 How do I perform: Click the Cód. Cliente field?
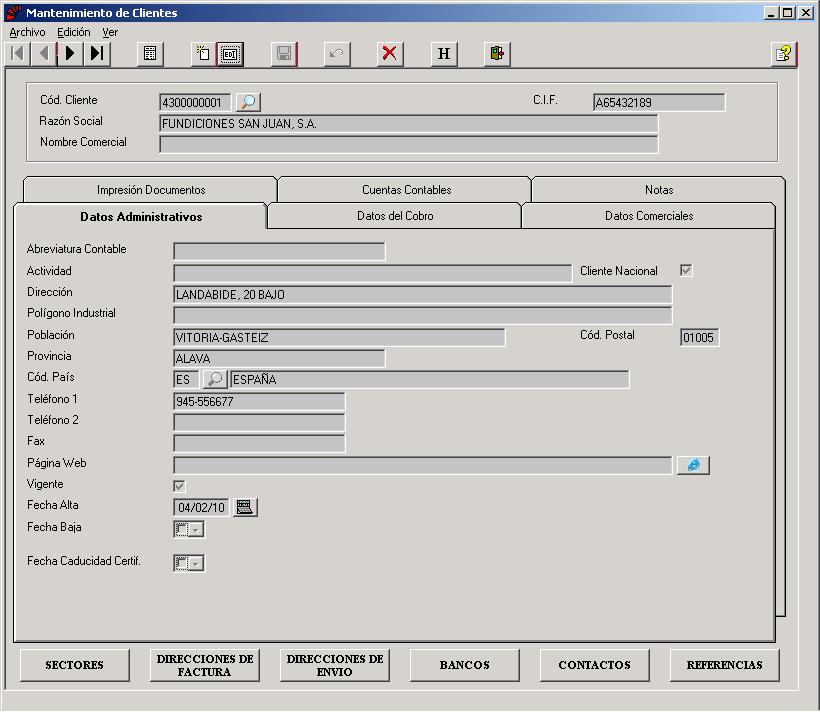point(195,103)
